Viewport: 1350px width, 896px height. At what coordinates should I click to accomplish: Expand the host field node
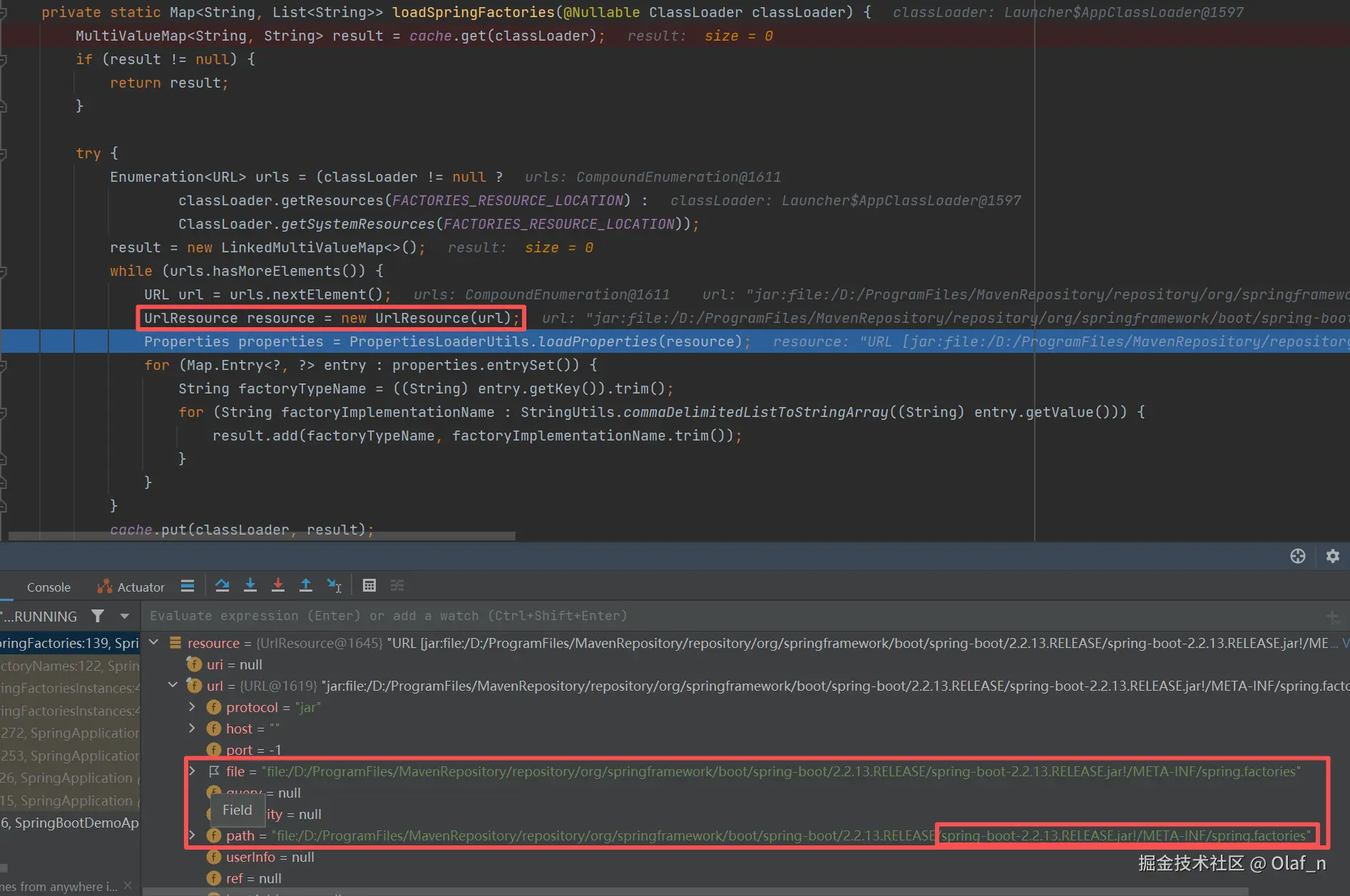[192, 728]
